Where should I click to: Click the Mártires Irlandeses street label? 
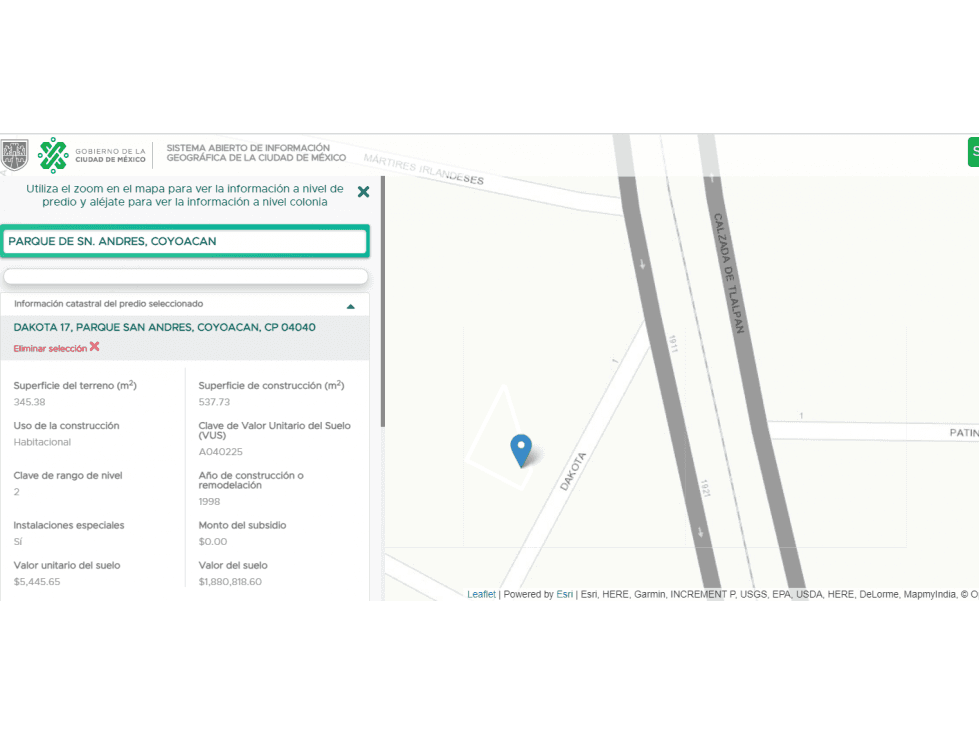coord(423,169)
